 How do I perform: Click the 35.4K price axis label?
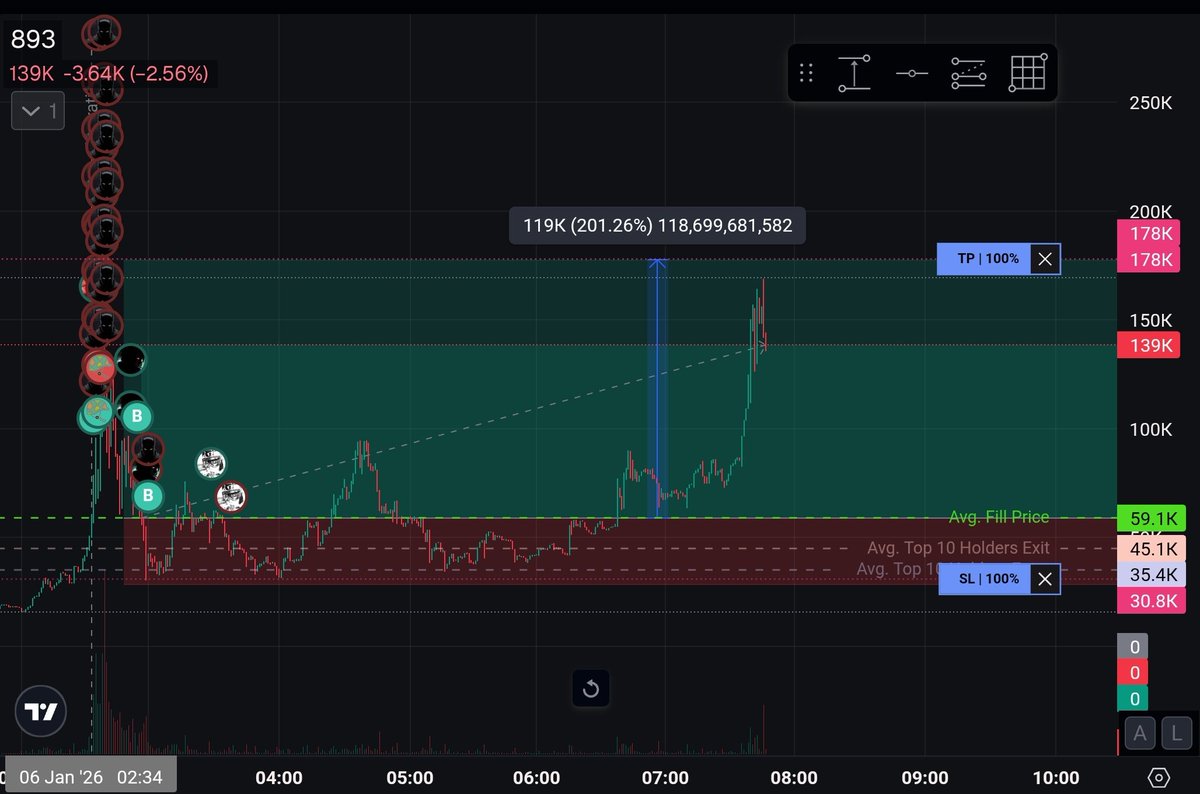pyautogui.click(x=1152, y=574)
